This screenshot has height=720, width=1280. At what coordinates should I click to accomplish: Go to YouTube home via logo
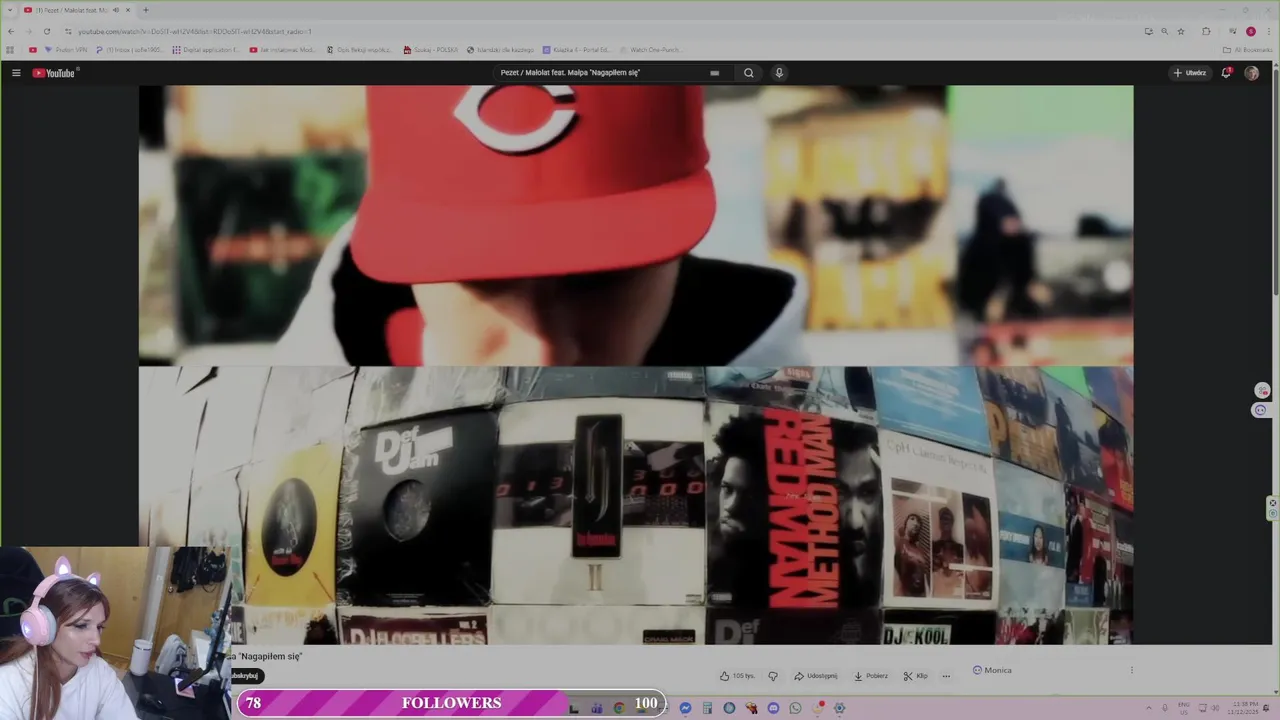tap(54, 73)
